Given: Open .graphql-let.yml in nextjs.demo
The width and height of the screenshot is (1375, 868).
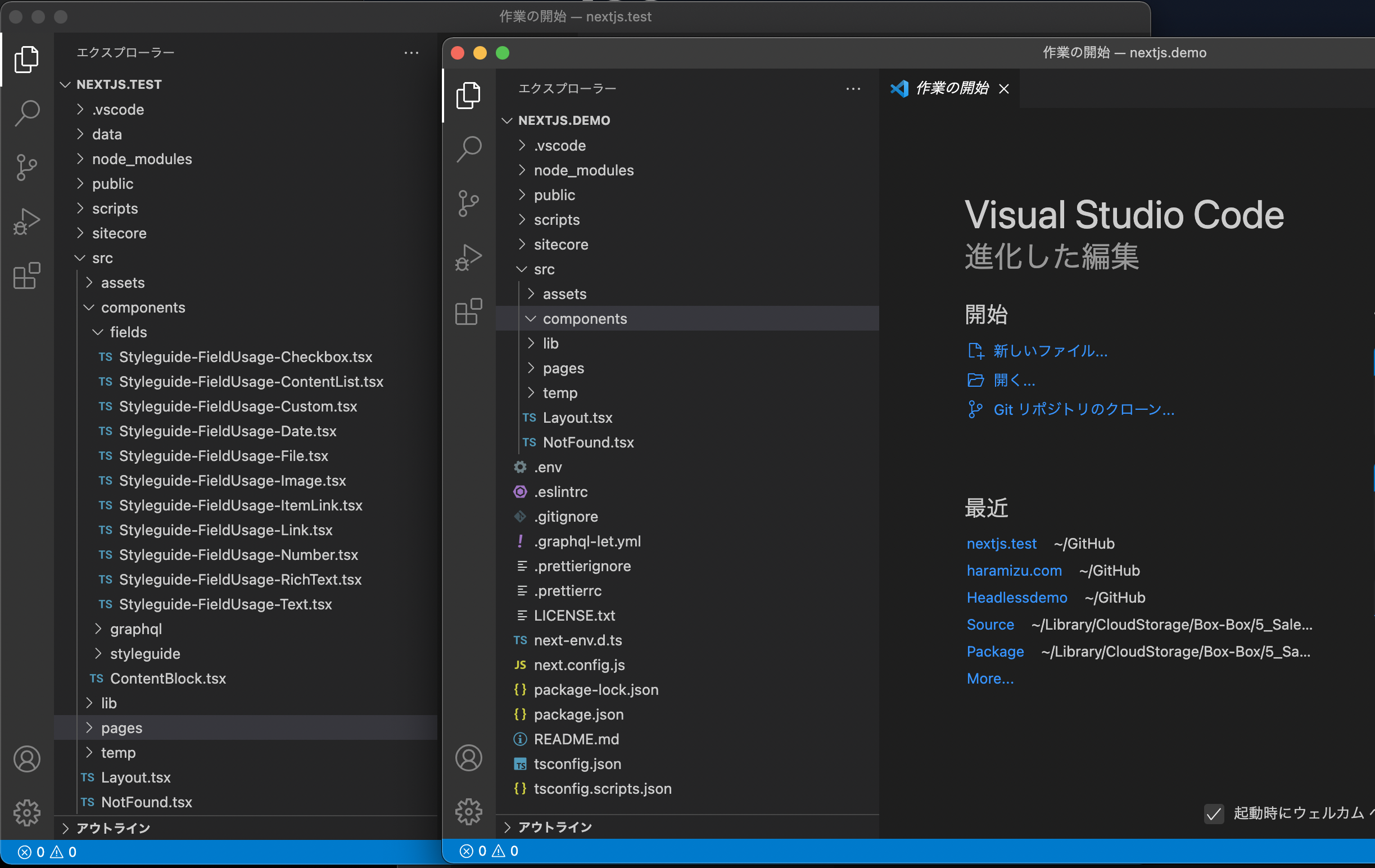Looking at the screenshot, I should [x=687, y=541].
